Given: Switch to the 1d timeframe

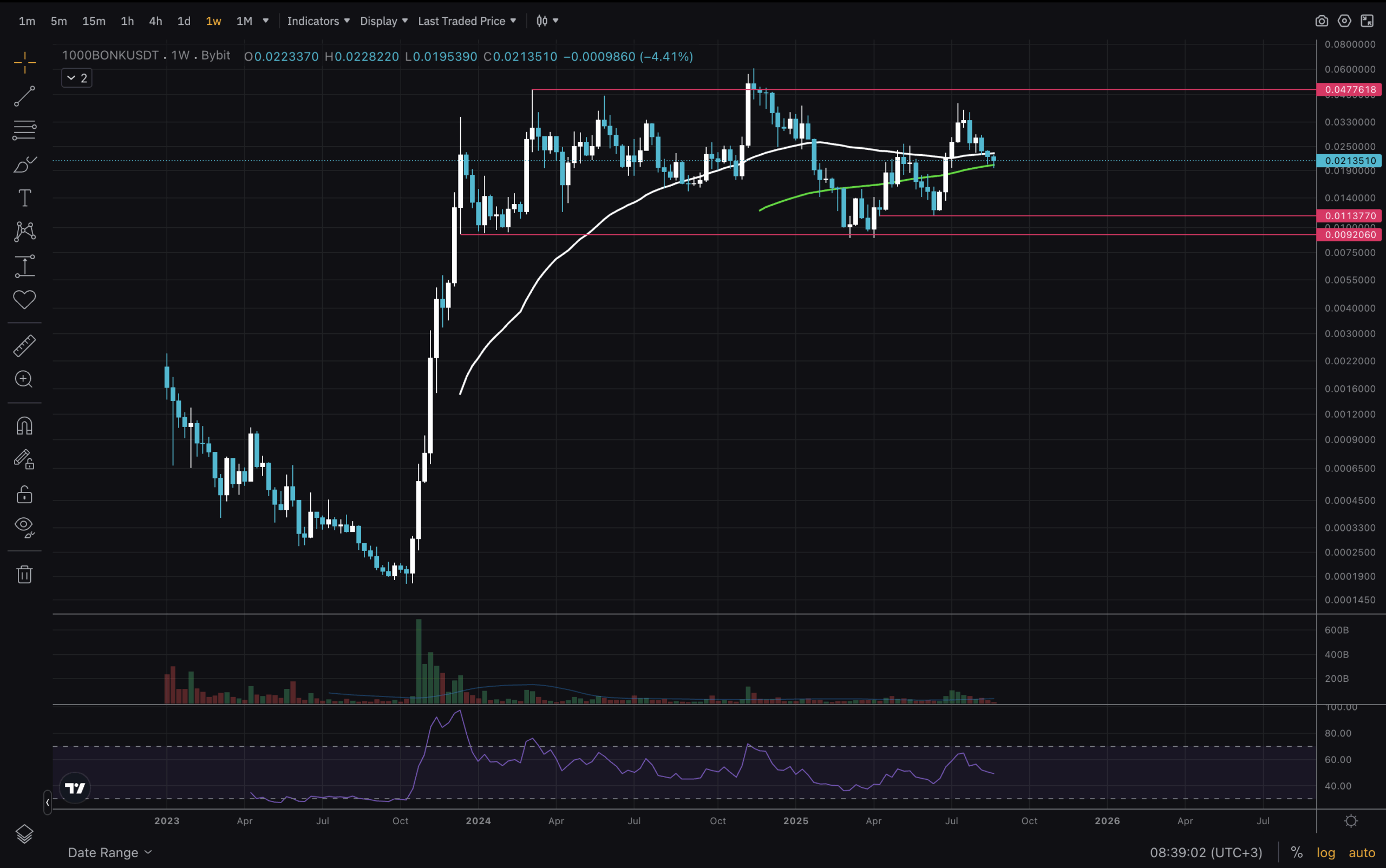Looking at the screenshot, I should [x=184, y=21].
